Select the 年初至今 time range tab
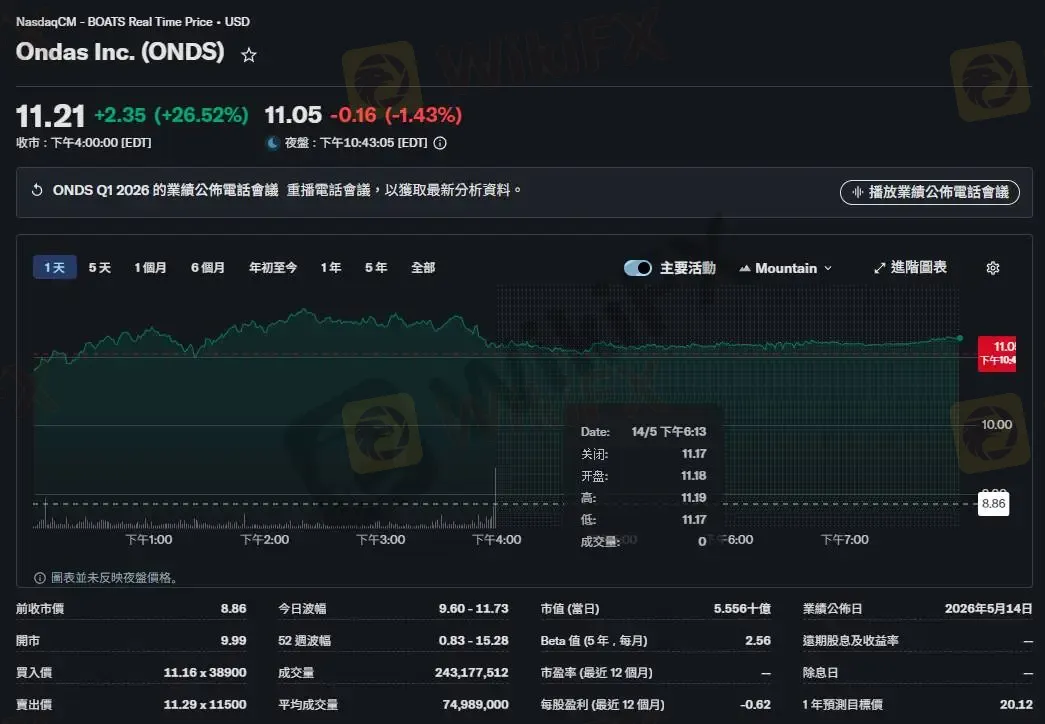Viewport: 1045px width, 724px height. [x=273, y=267]
